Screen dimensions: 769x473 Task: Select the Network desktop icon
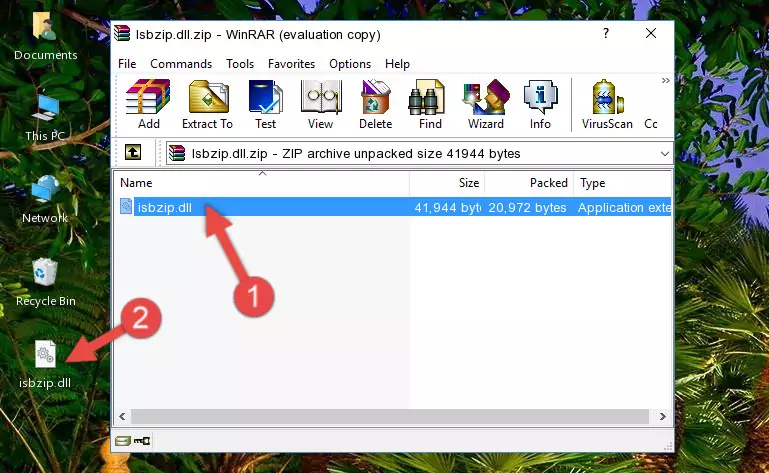click(45, 200)
